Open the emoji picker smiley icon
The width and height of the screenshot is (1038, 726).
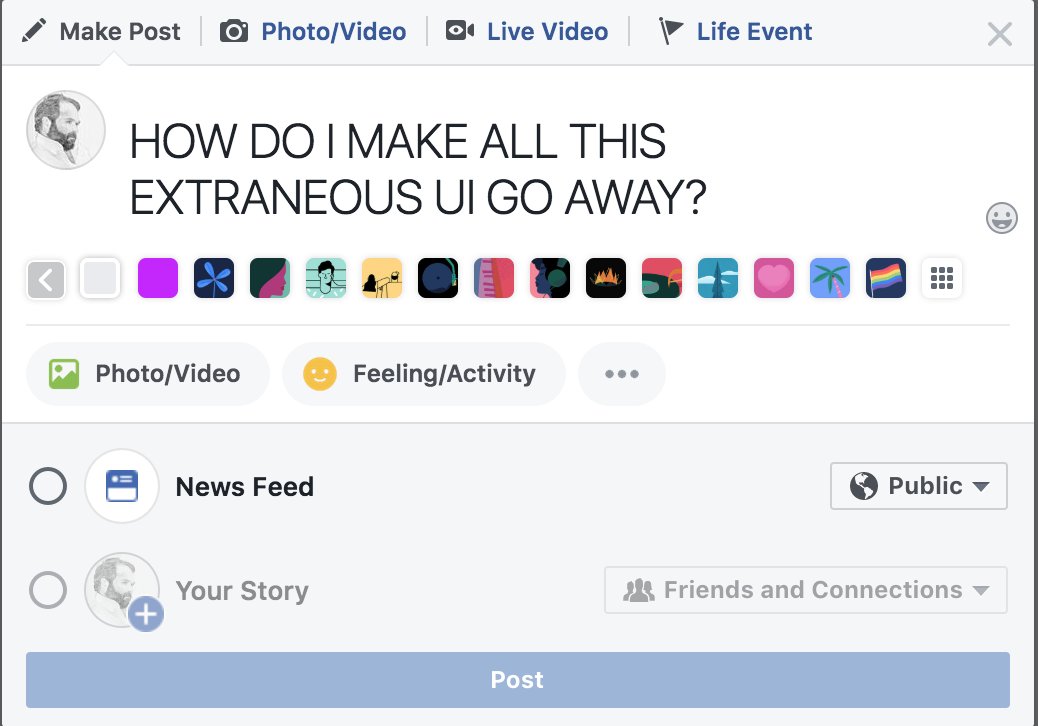click(1001, 217)
